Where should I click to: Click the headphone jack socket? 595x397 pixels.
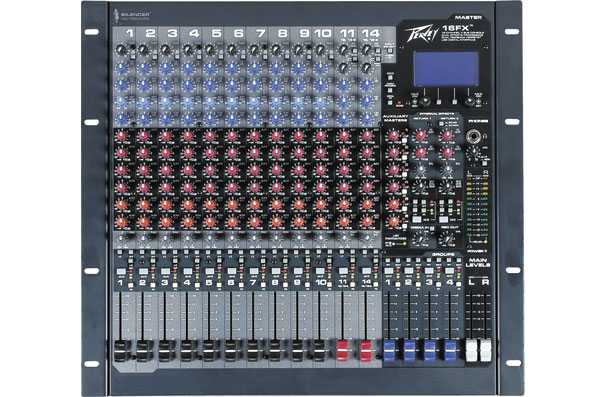pyautogui.click(x=474, y=135)
